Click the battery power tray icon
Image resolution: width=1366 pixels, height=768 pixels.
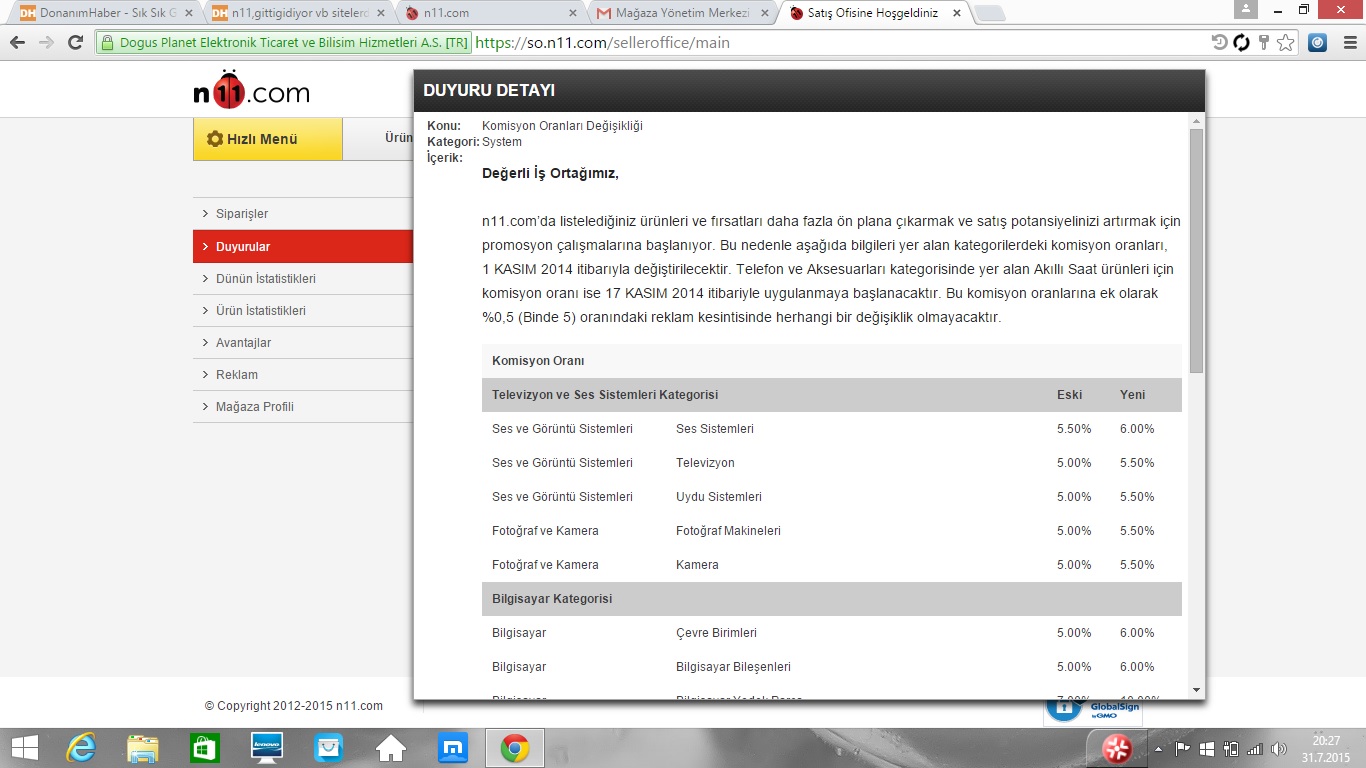point(1230,748)
